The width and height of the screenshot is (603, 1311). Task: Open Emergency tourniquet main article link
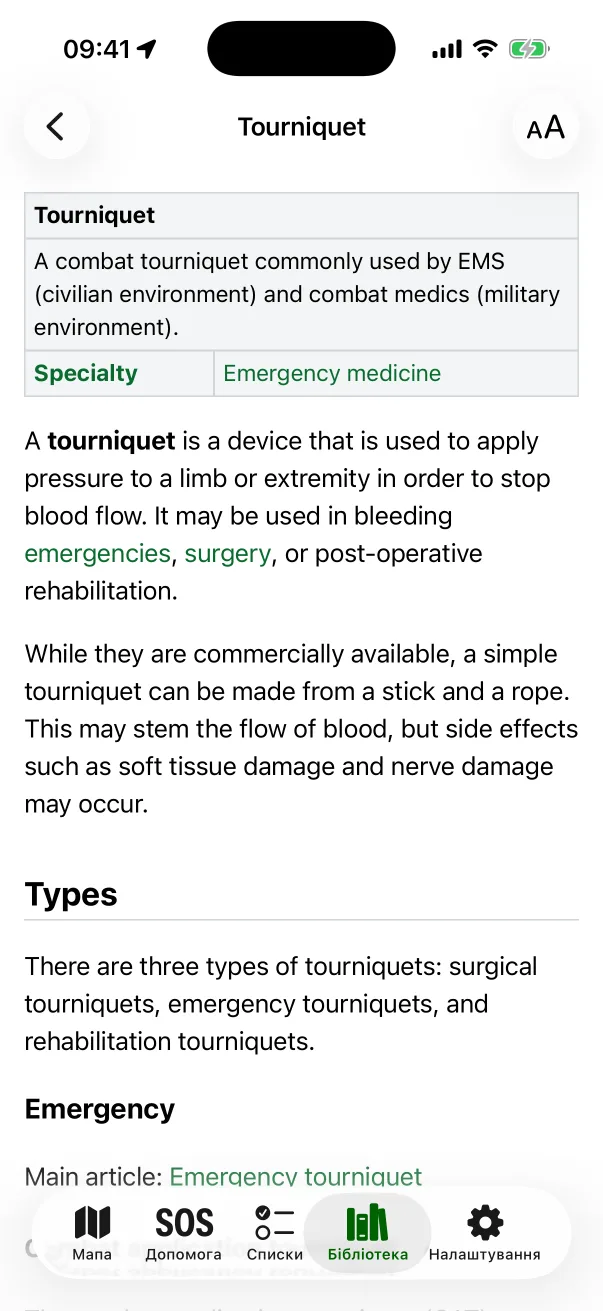point(296,1177)
